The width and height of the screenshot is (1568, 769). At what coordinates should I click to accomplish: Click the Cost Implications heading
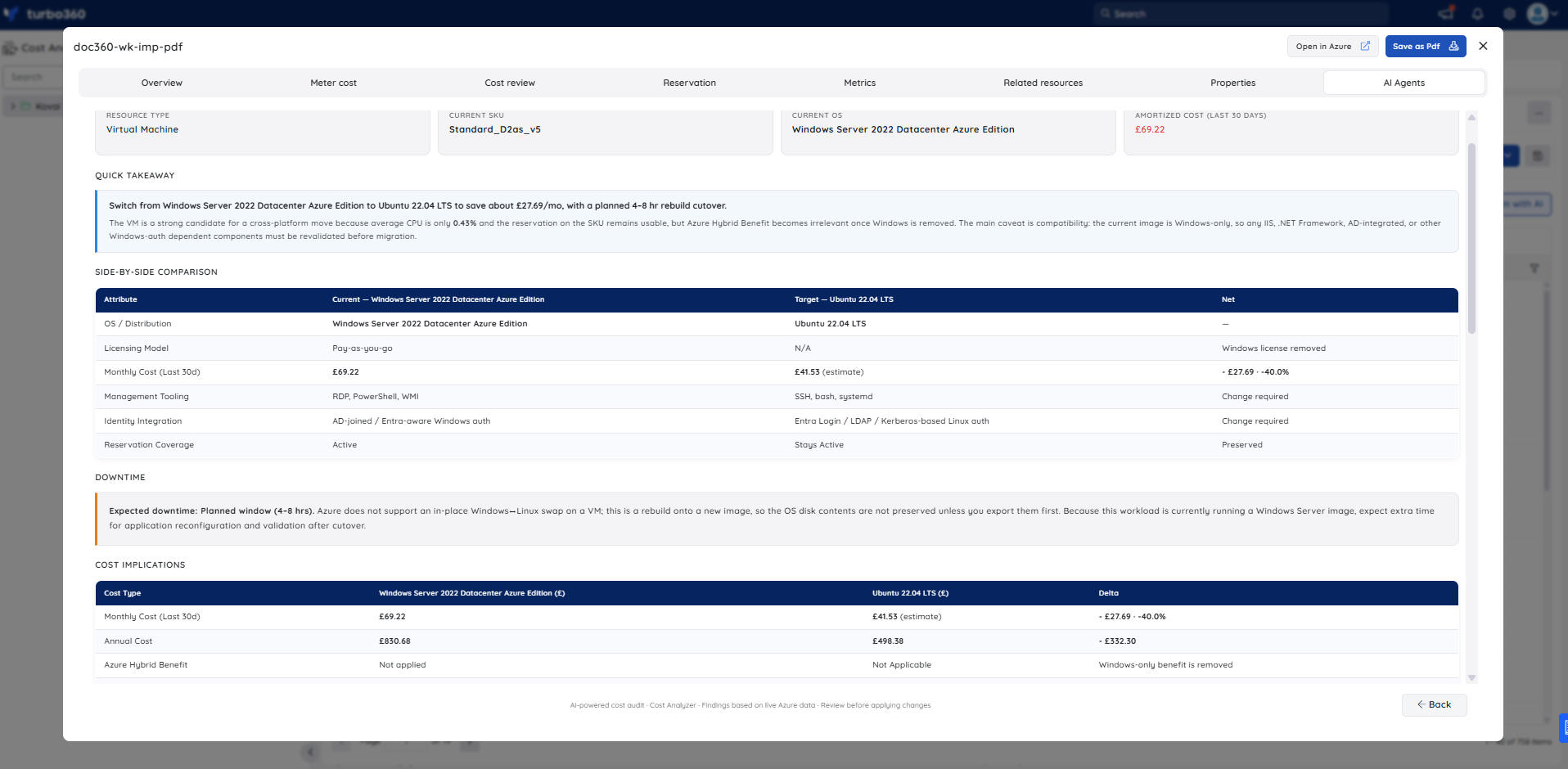[140, 564]
